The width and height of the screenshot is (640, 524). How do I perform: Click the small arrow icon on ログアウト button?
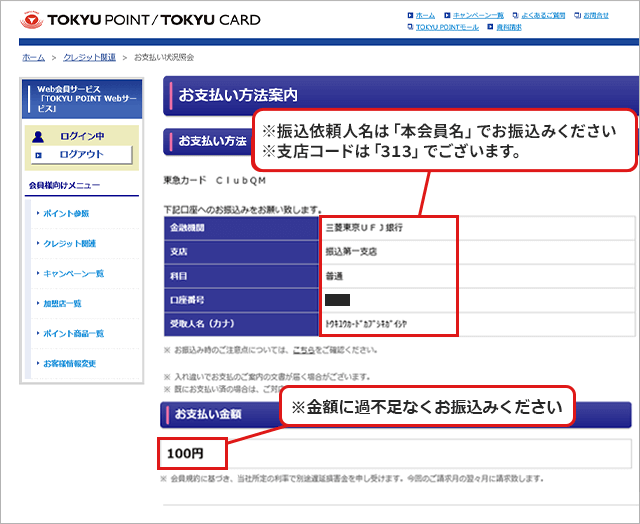tap(39, 155)
